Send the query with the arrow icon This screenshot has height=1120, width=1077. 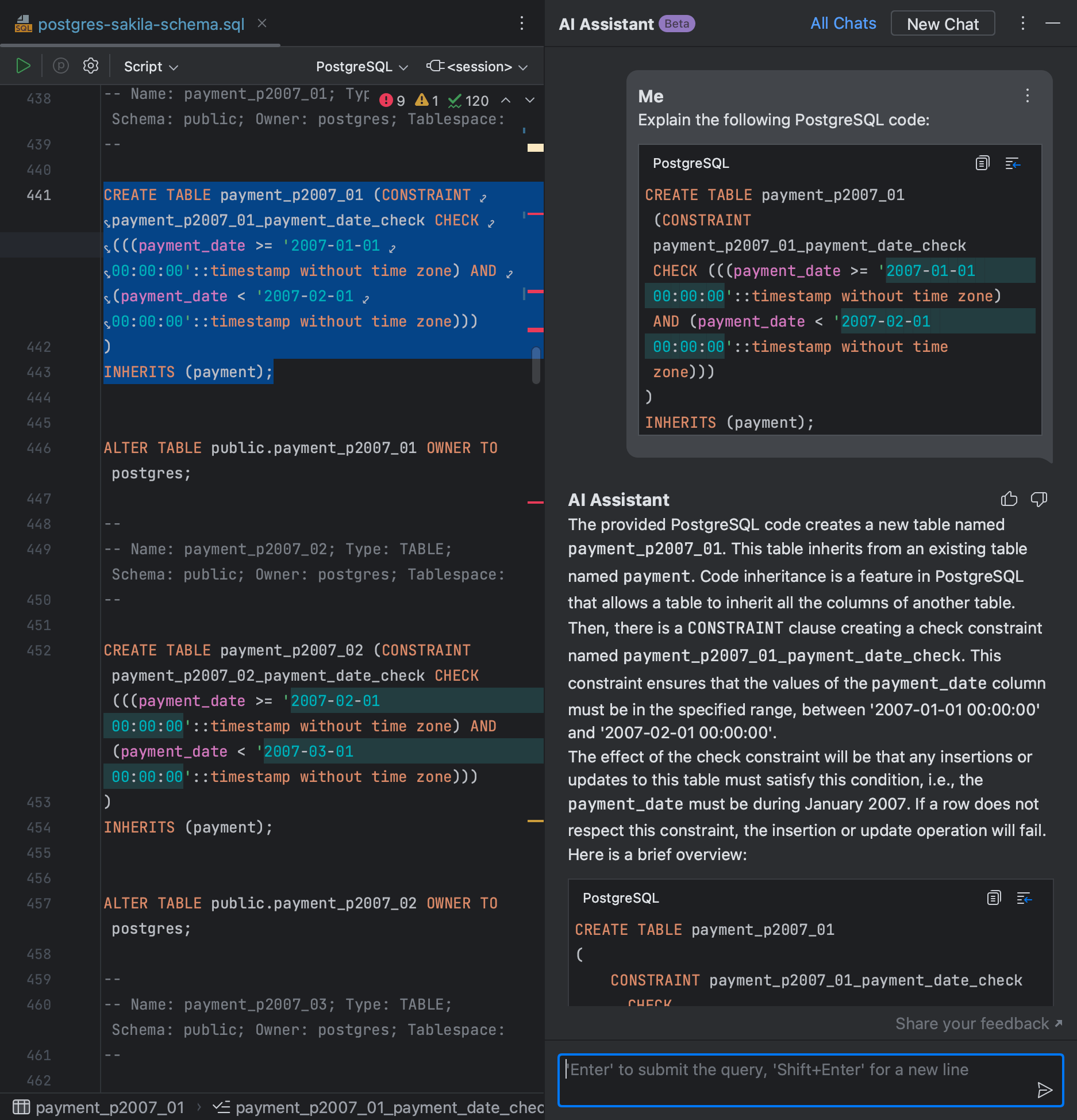[1044, 1090]
